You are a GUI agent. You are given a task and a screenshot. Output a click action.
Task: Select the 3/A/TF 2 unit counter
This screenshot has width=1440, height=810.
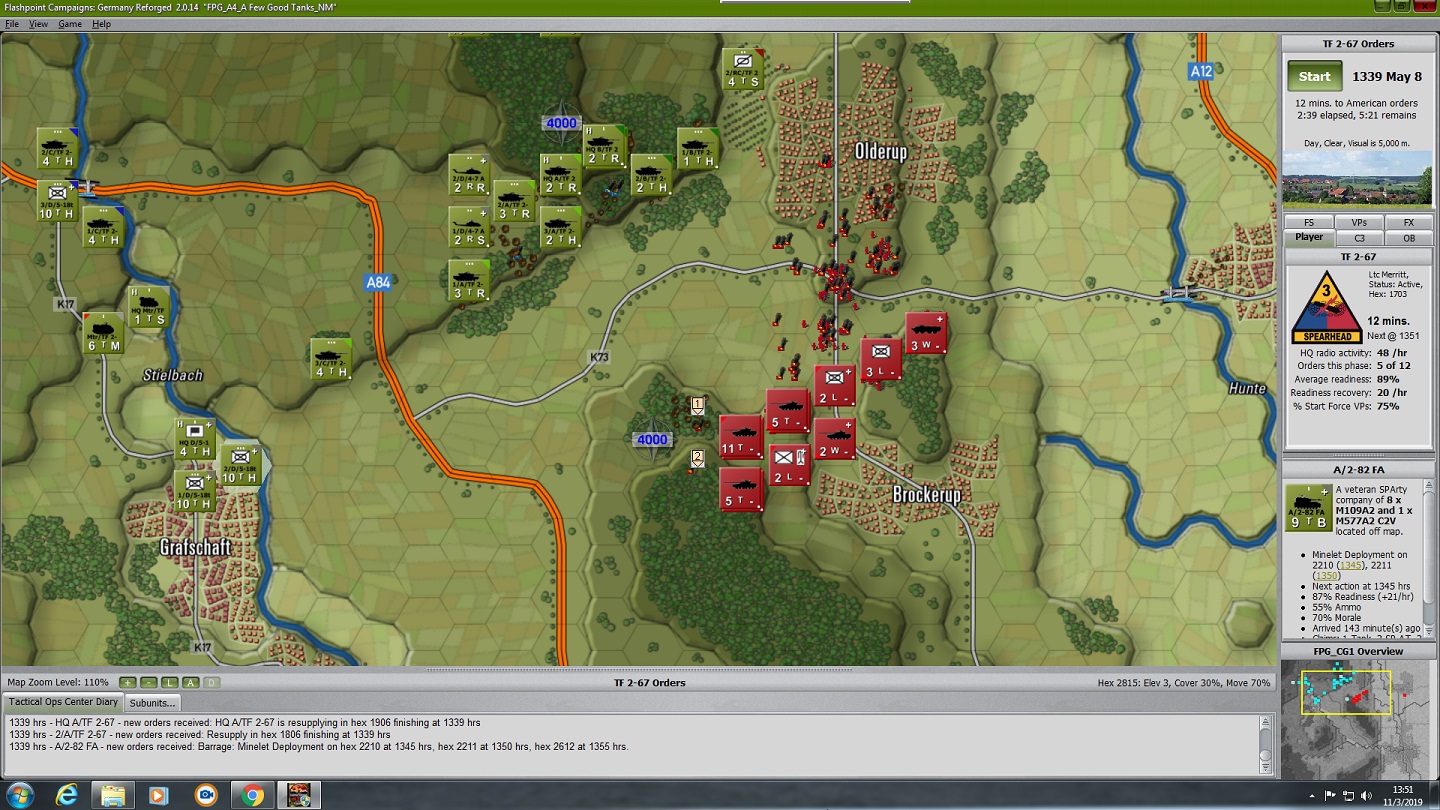(561, 227)
